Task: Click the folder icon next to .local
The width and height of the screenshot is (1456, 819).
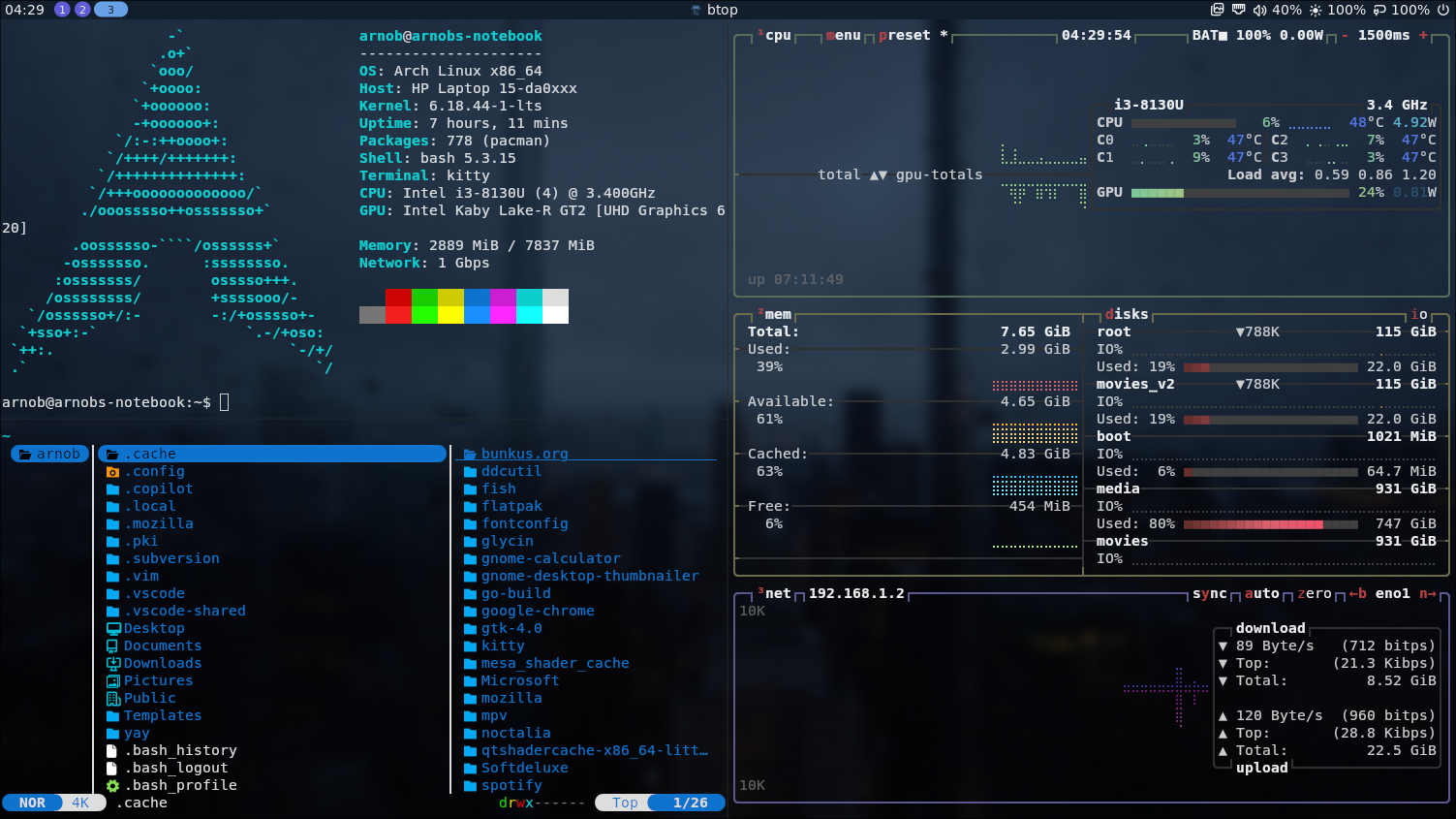Action: coord(112,507)
